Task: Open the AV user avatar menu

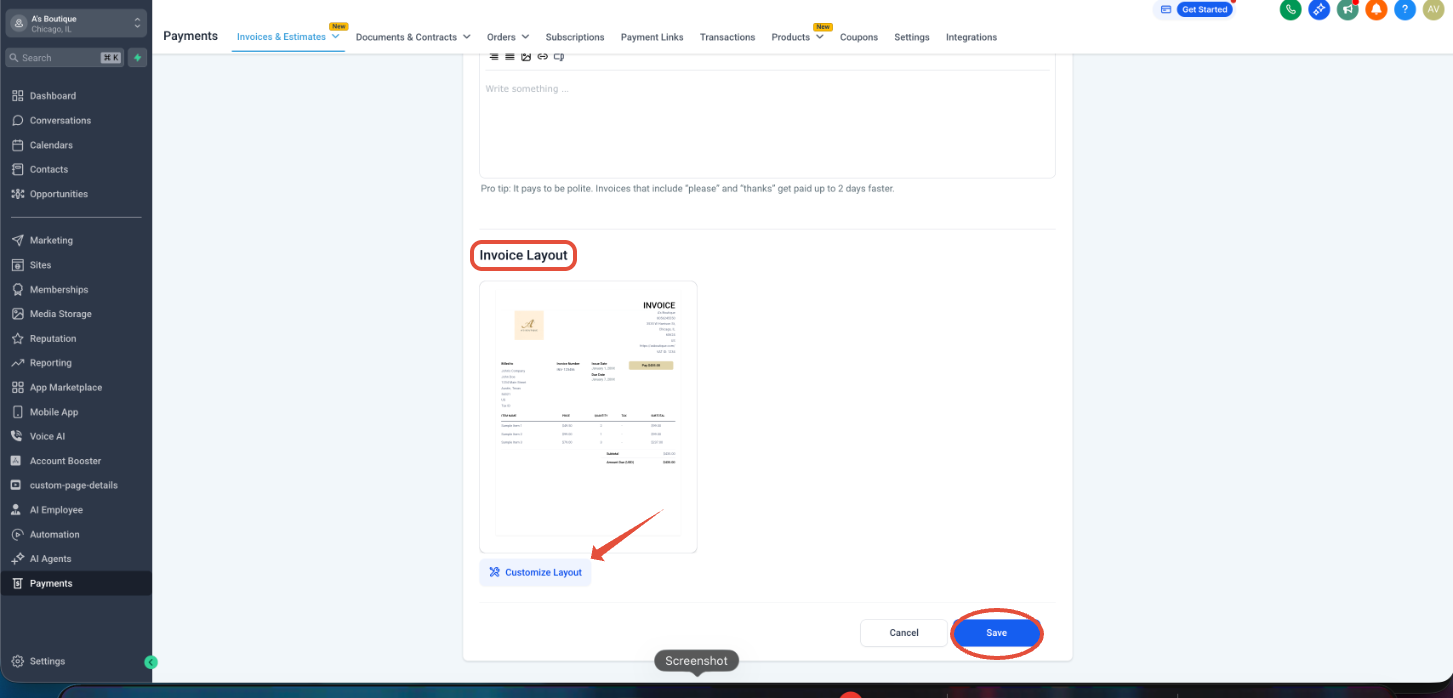Action: (x=1433, y=9)
